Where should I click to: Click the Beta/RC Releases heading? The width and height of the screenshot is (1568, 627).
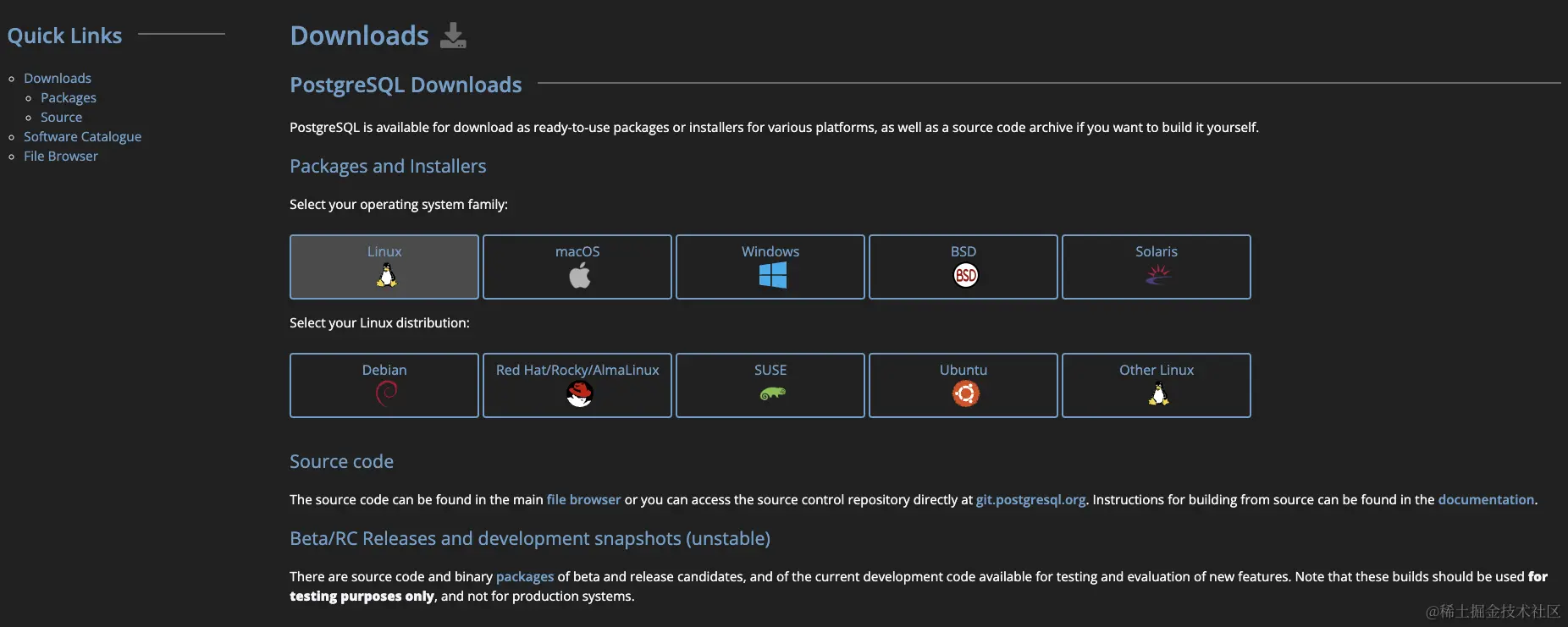(530, 538)
